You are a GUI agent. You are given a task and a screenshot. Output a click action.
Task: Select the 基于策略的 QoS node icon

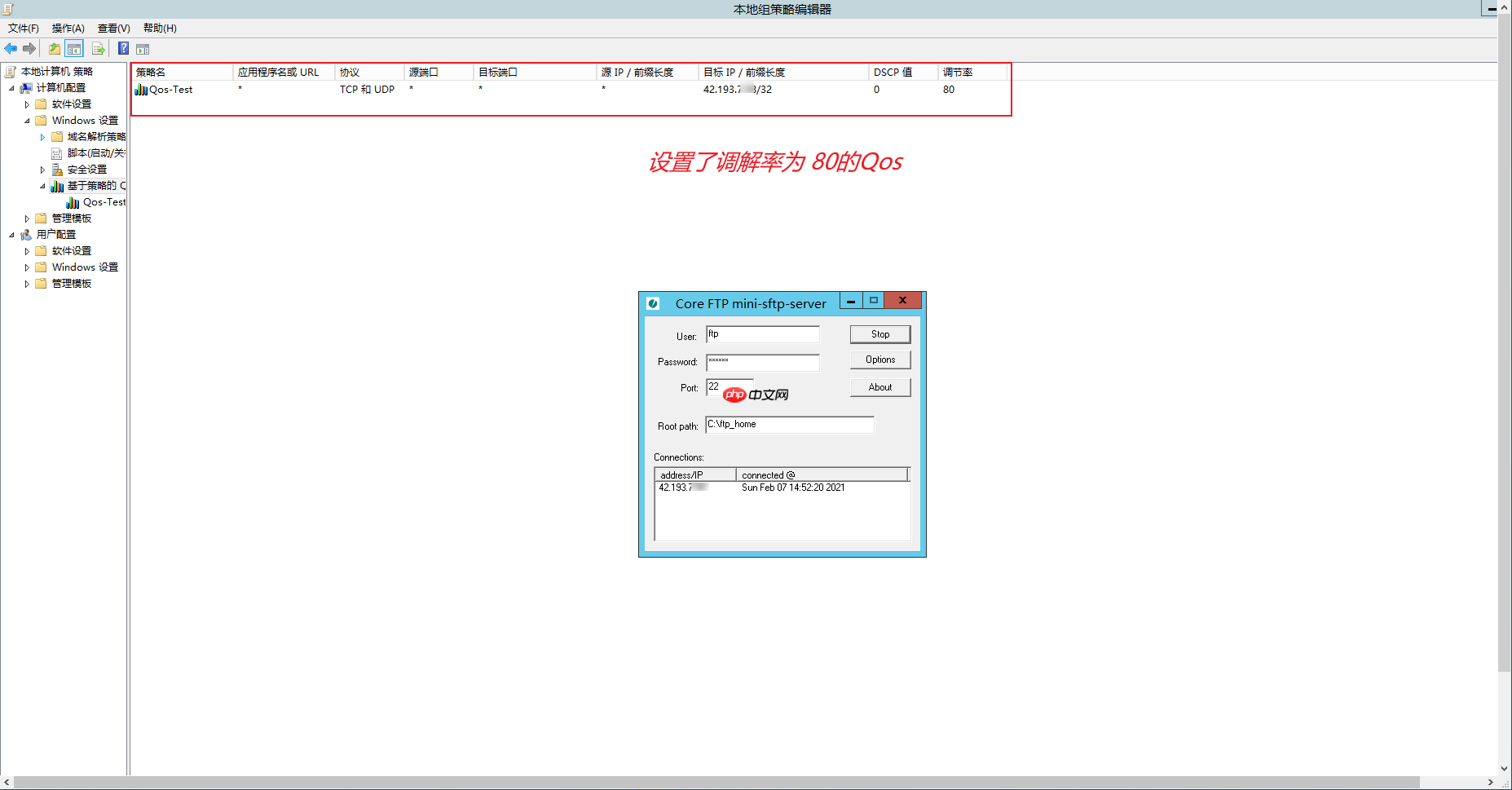click(56, 185)
